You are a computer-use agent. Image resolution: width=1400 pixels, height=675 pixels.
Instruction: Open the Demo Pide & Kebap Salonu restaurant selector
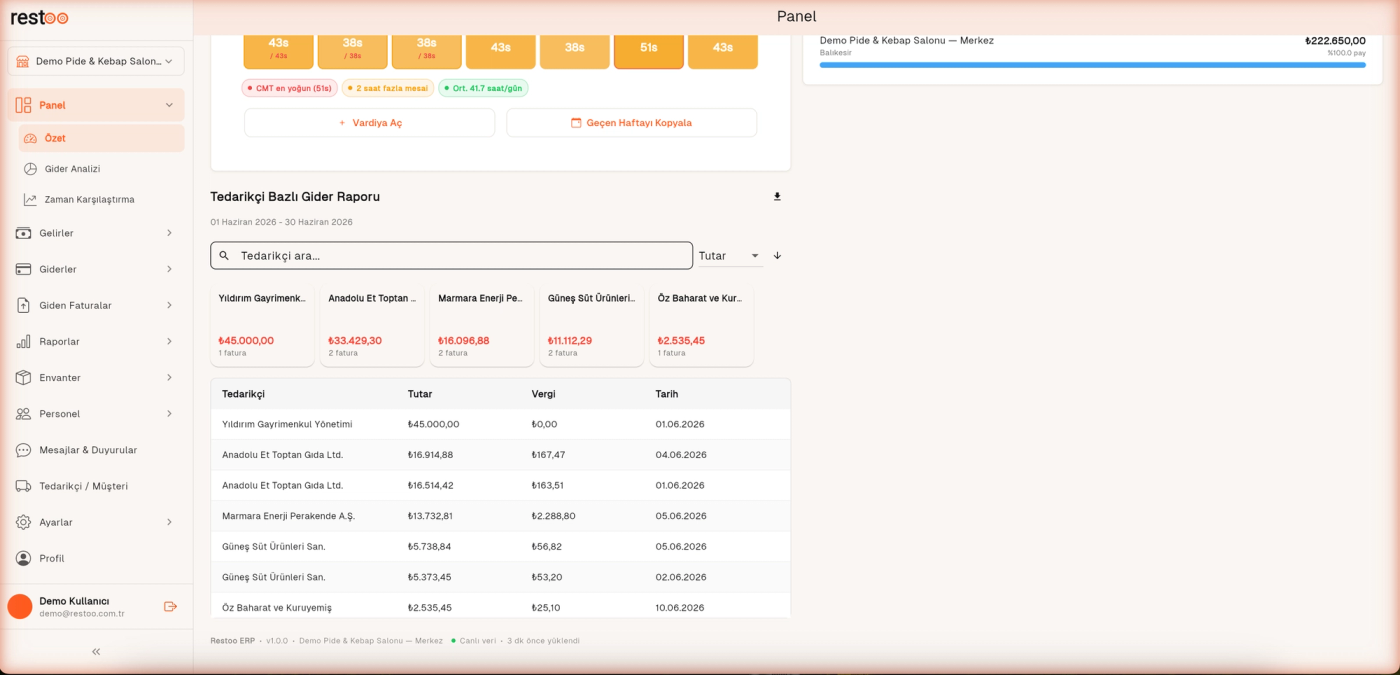(x=96, y=61)
